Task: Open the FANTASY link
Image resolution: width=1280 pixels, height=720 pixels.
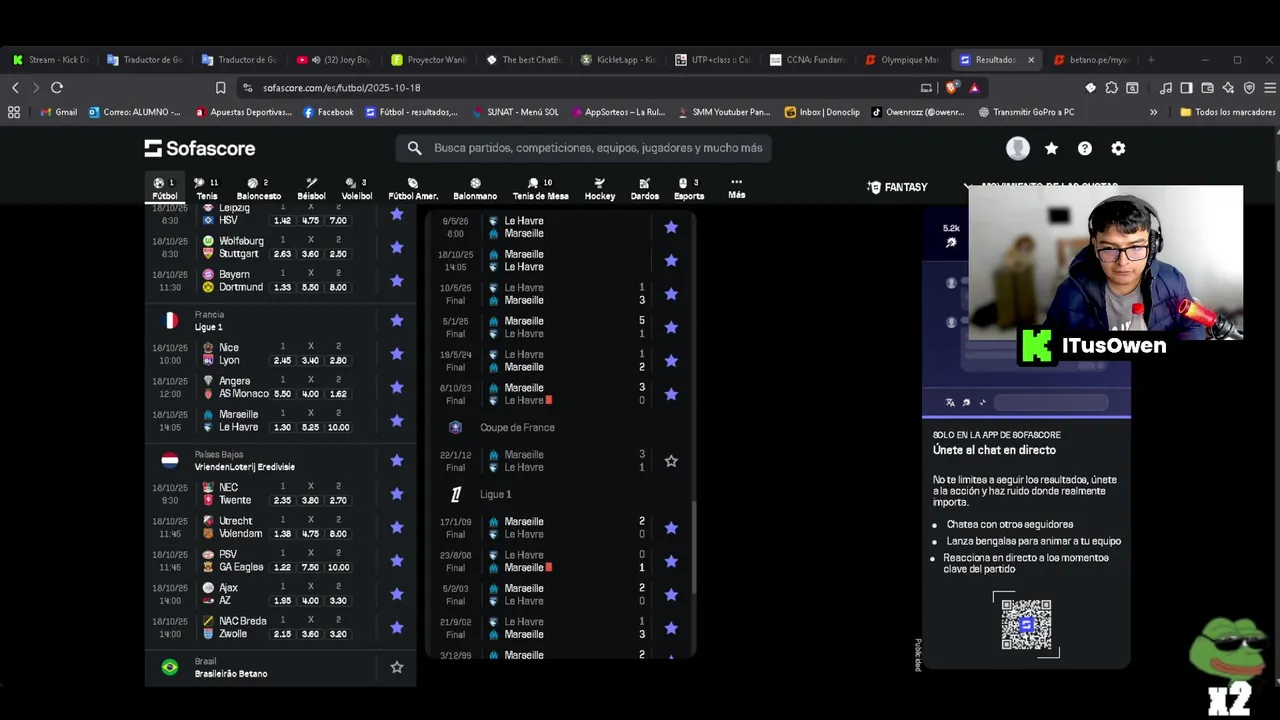Action: [x=897, y=187]
